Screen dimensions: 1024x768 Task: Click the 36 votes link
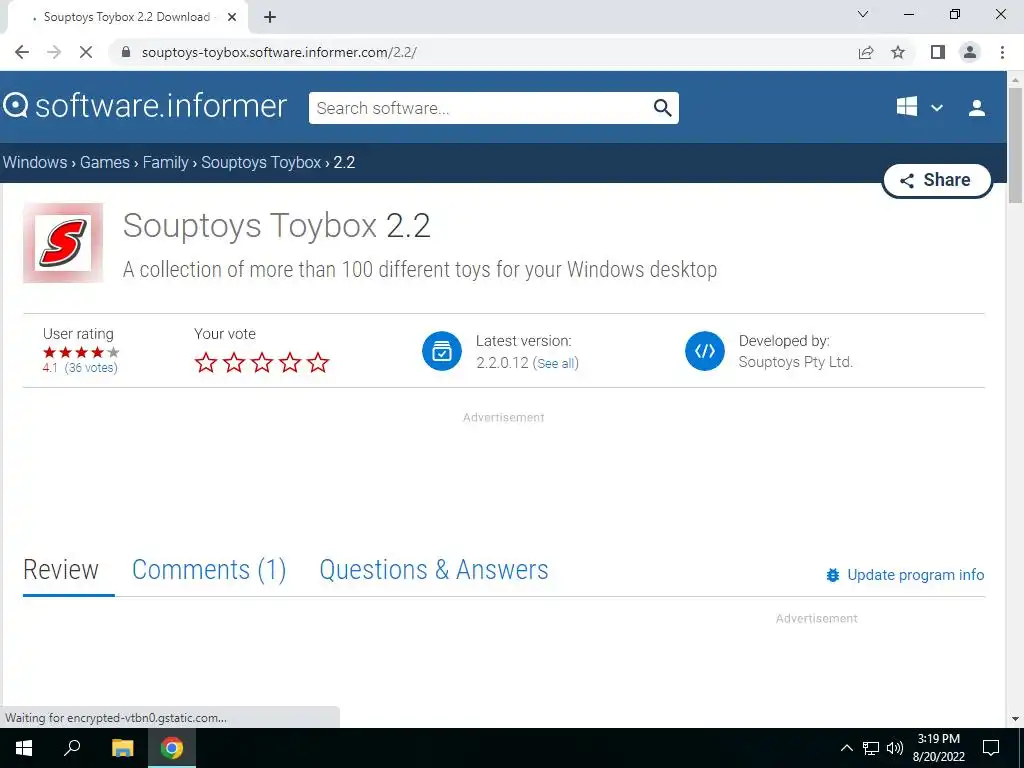(x=91, y=368)
